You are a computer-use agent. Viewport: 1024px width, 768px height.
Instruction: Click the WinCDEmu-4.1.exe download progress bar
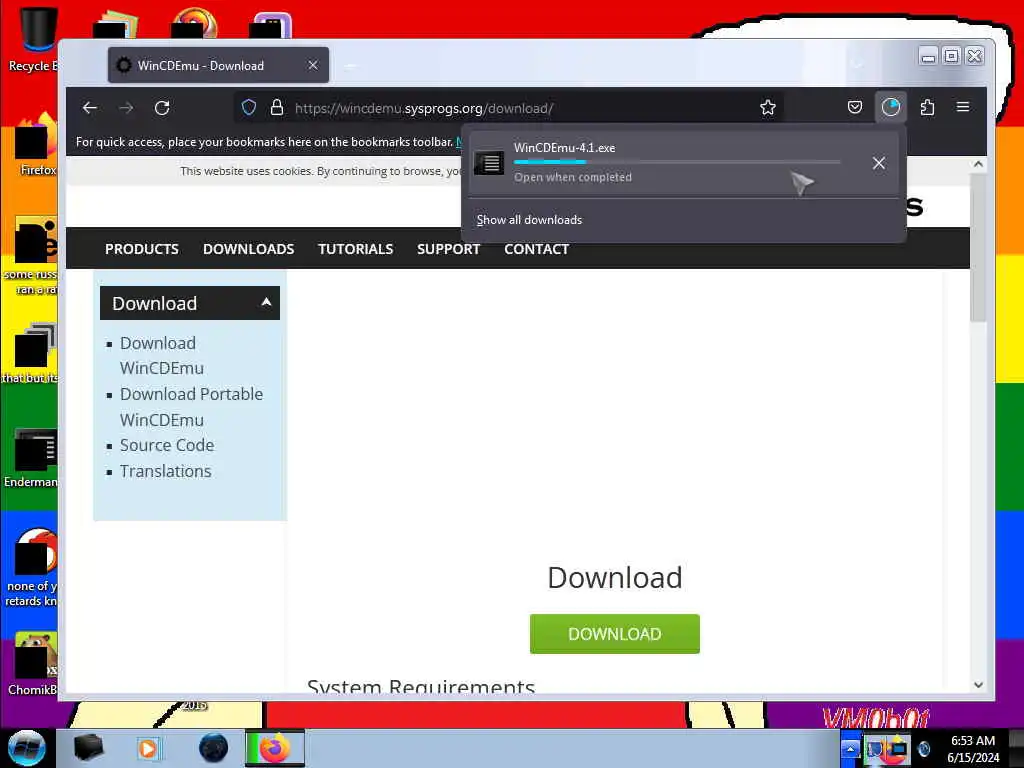[x=677, y=162]
